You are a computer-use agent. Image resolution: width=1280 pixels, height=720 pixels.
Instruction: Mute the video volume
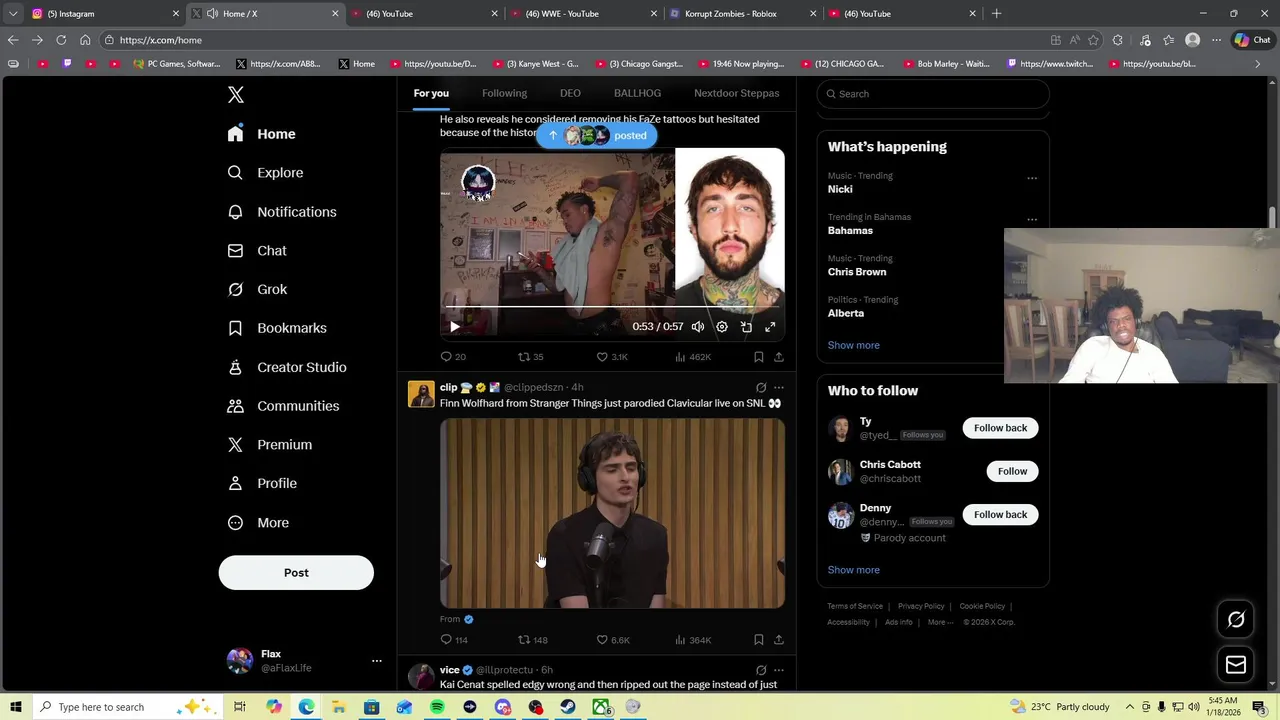click(x=698, y=327)
